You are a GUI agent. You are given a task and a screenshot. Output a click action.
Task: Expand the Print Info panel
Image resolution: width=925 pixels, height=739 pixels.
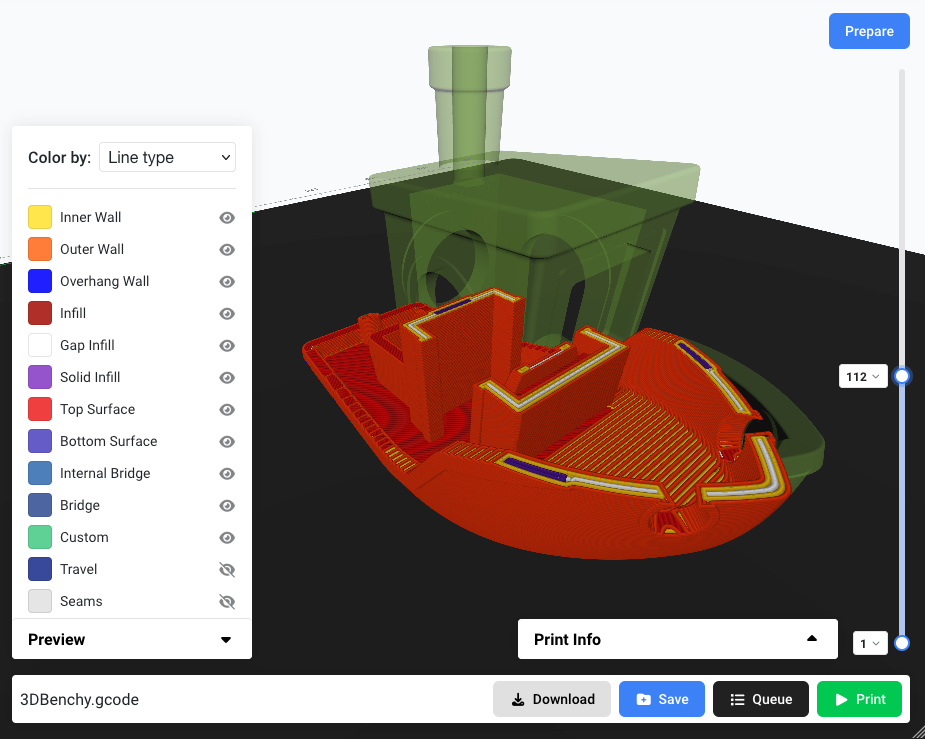(812, 639)
